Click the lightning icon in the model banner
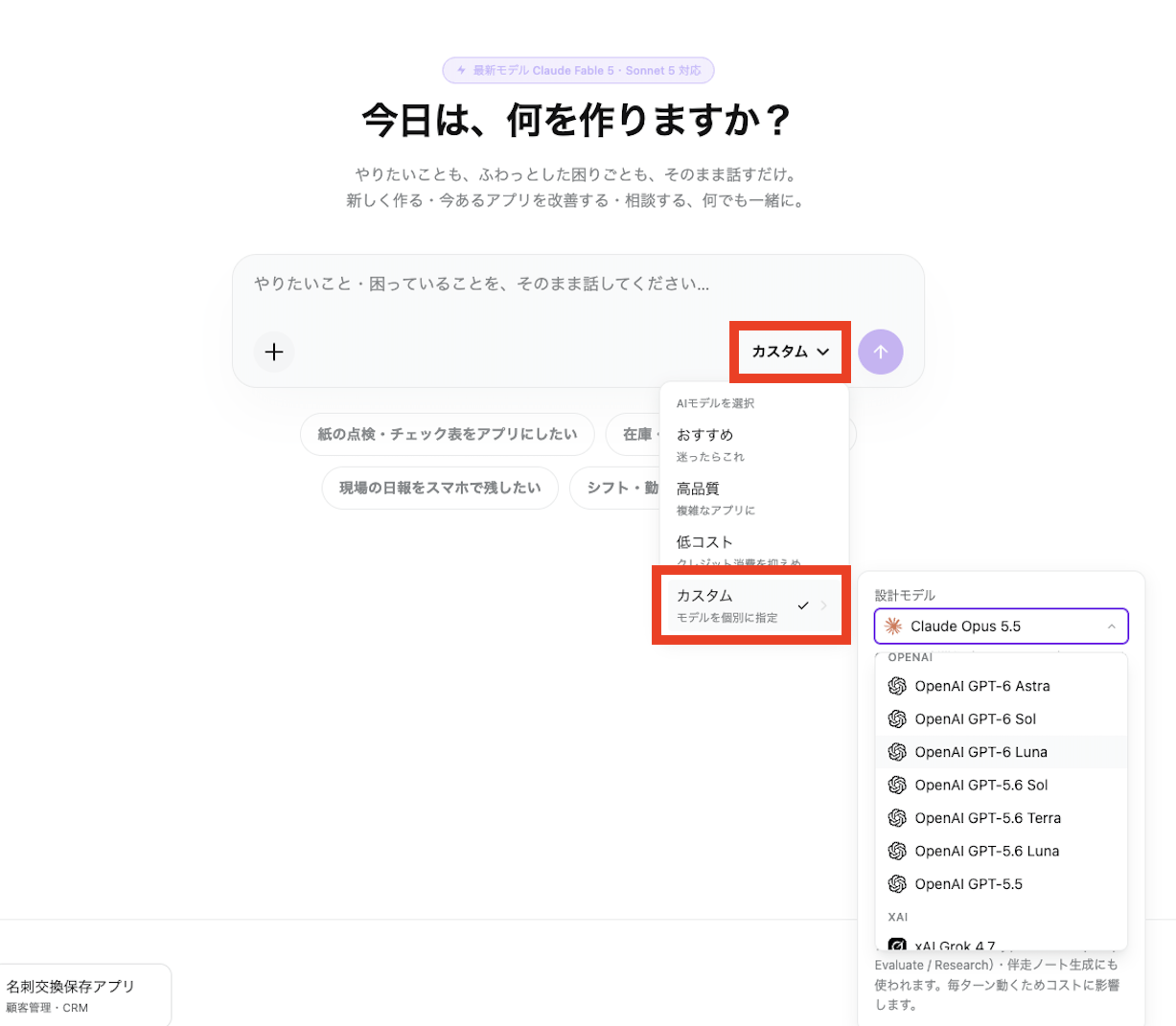 coord(462,71)
